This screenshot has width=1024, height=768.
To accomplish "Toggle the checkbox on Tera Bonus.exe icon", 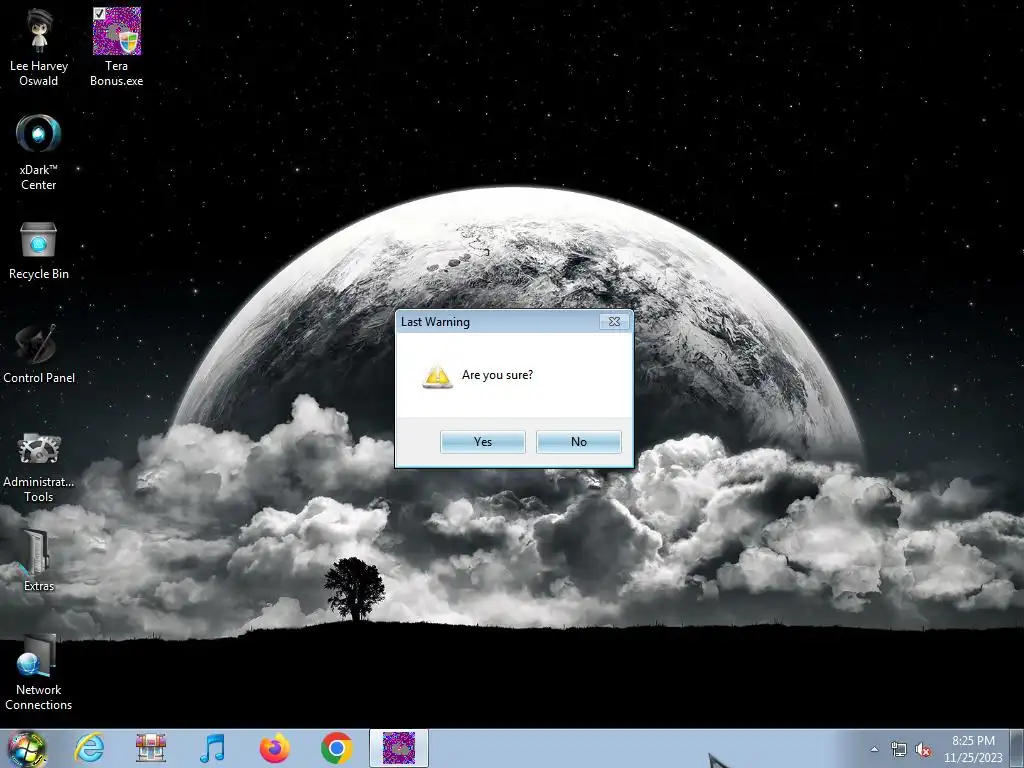I will 99,14.
